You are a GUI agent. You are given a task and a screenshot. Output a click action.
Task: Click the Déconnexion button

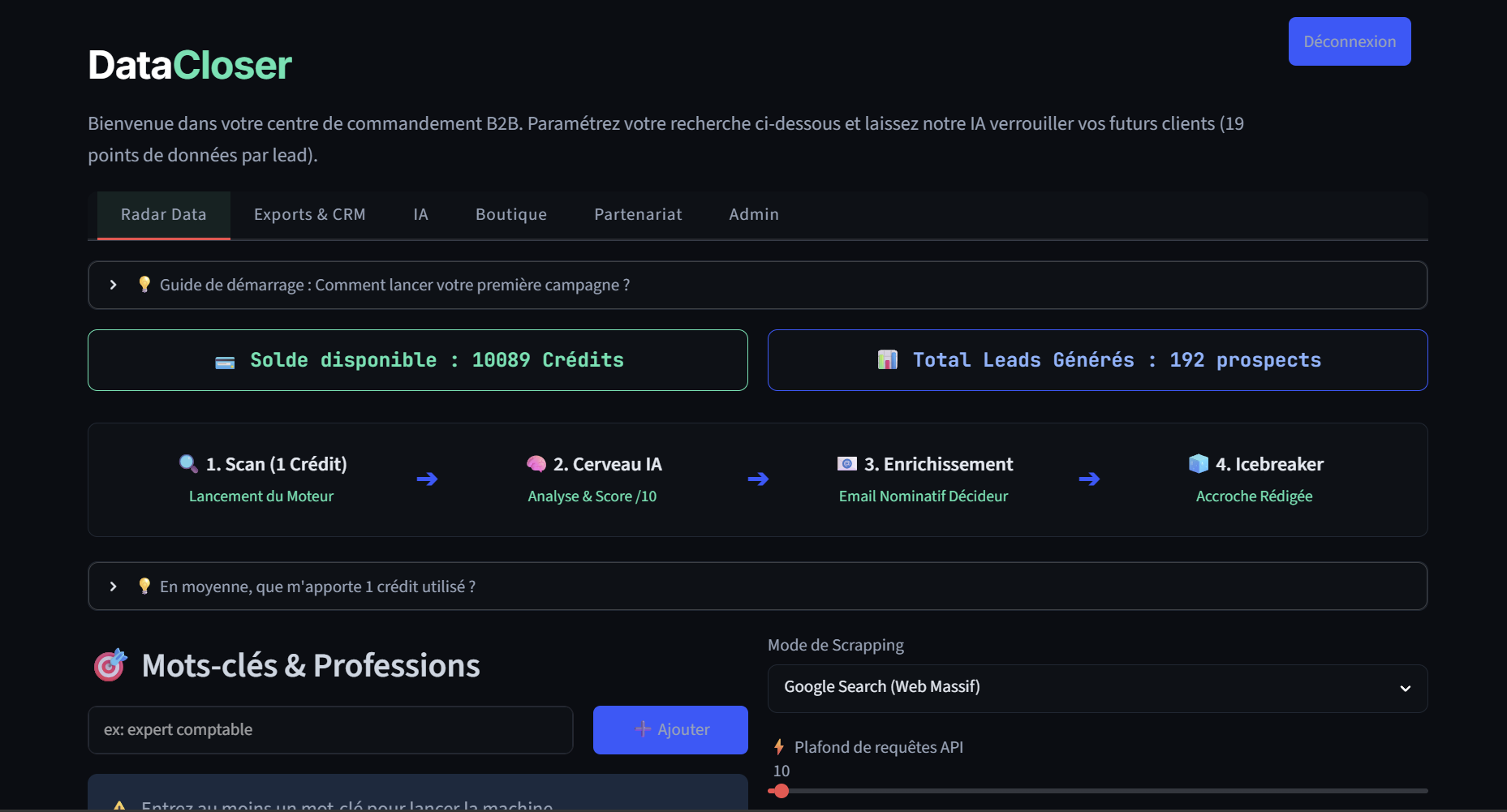coord(1350,41)
